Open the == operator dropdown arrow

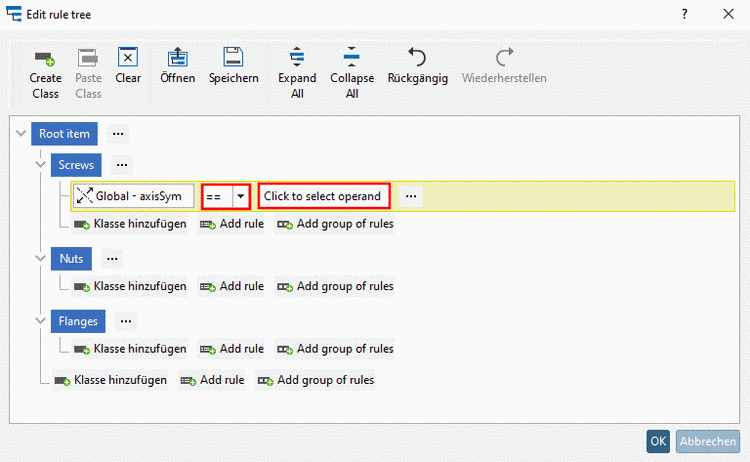[241, 196]
